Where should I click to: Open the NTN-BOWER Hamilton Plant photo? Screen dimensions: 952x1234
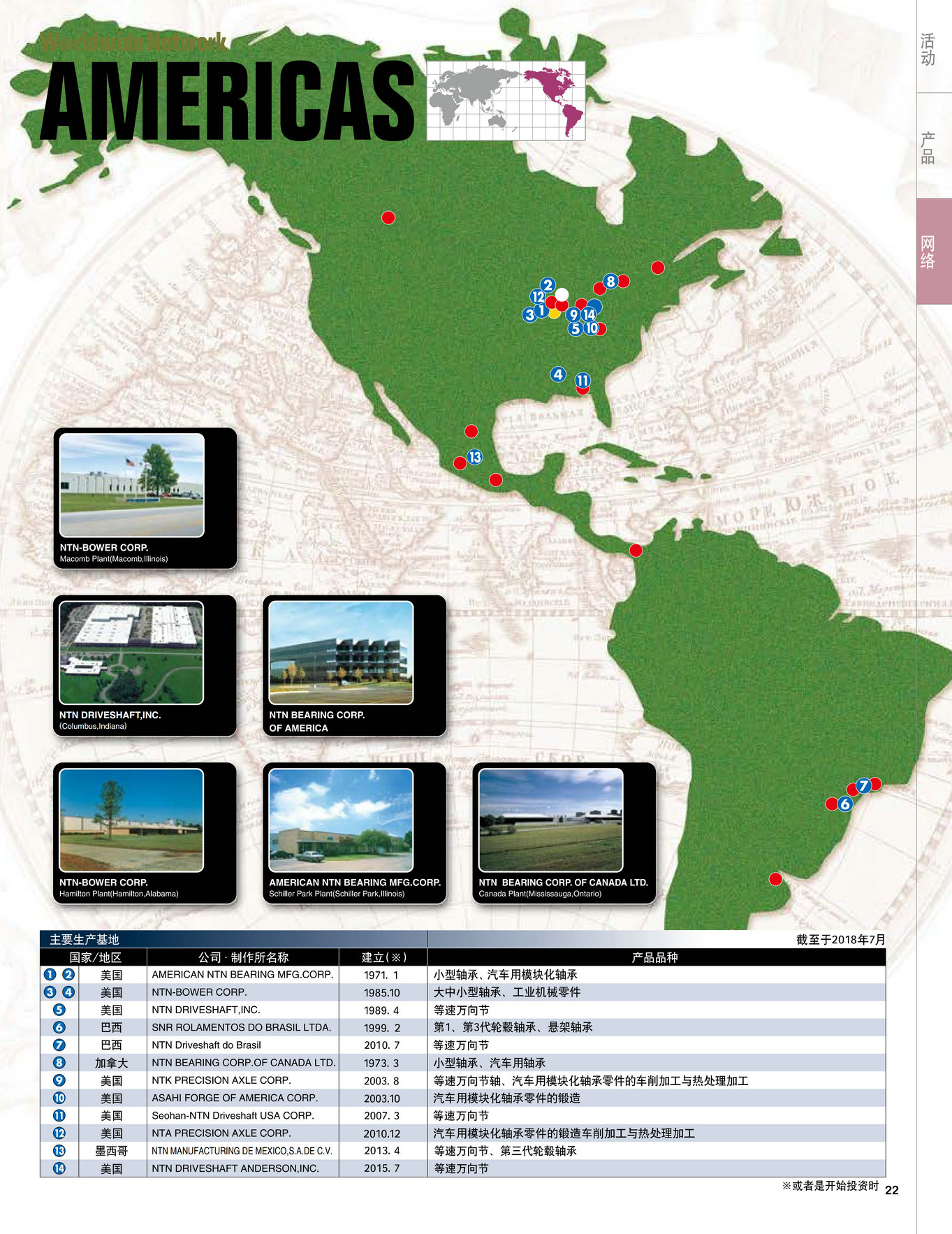(x=131, y=820)
